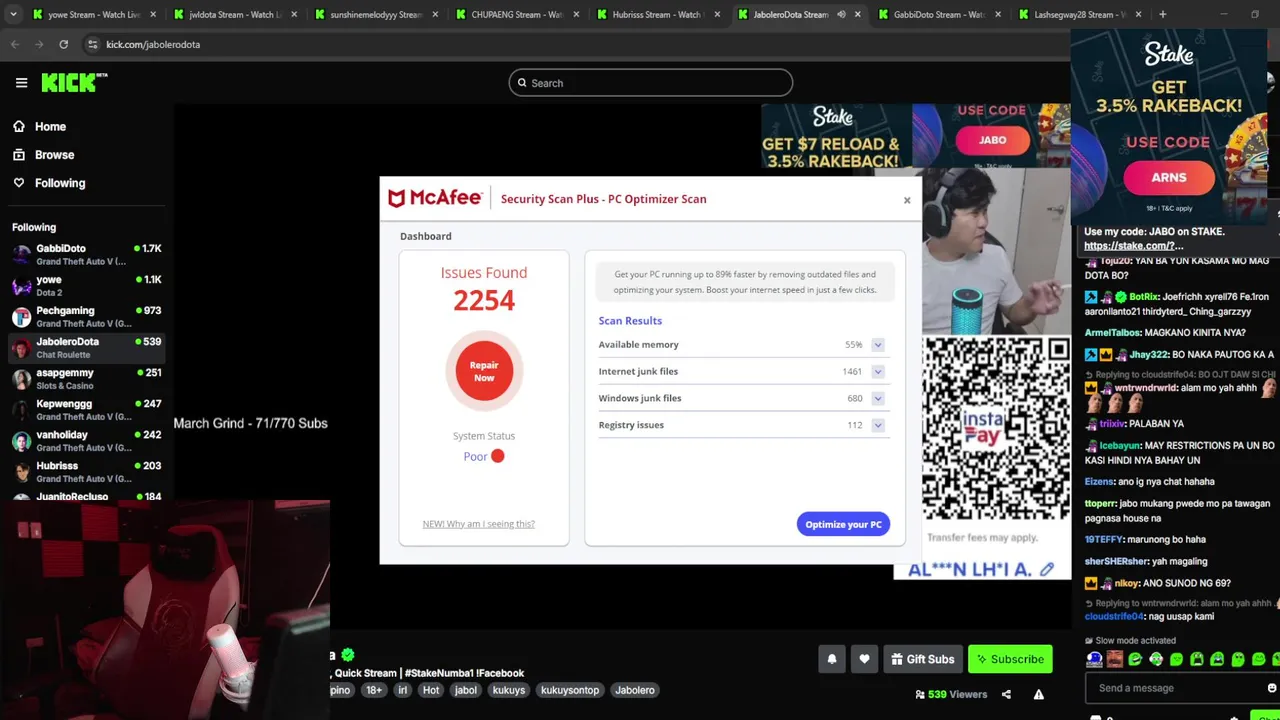The height and width of the screenshot is (720, 1280).
Task: Expand the Registry issues result
Action: [877, 425]
